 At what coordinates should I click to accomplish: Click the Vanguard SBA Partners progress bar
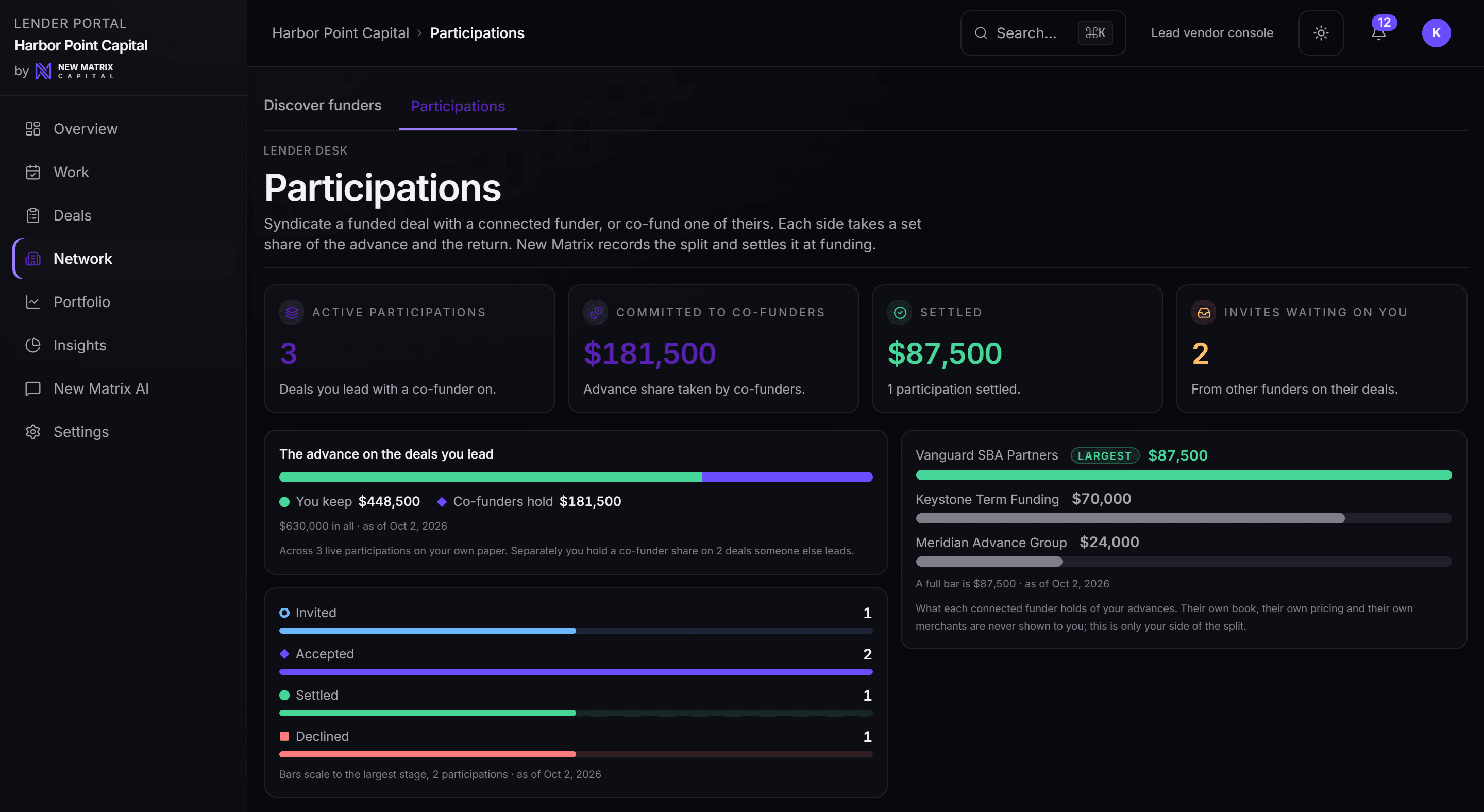click(1184, 475)
